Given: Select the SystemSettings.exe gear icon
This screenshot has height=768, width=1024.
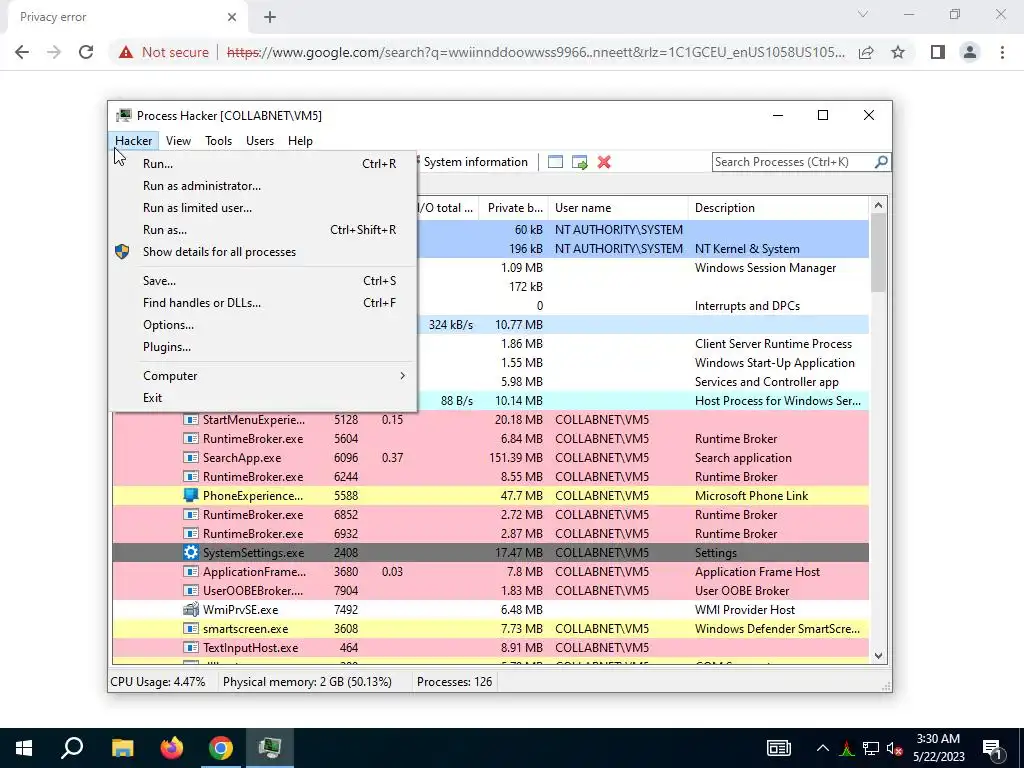Looking at the screenshot, I should pos(190,552).
